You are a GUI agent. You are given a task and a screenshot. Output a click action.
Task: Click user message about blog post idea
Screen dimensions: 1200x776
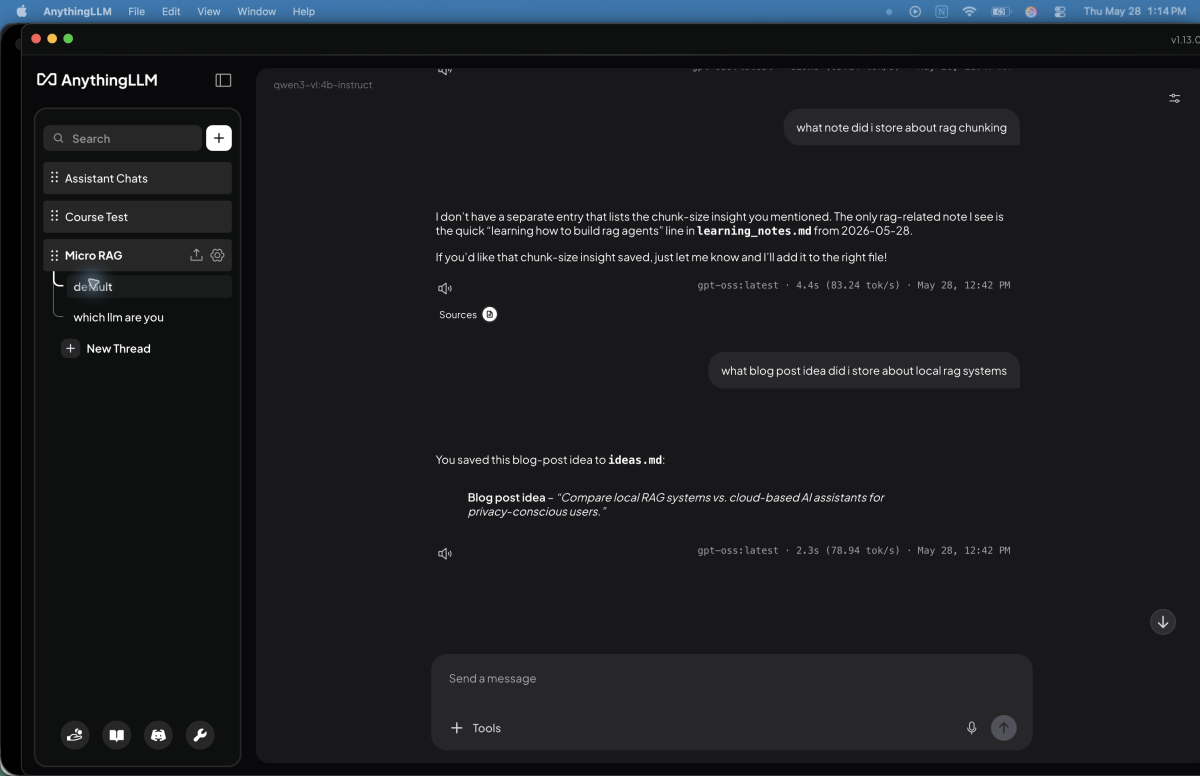(x=864, y=370)
